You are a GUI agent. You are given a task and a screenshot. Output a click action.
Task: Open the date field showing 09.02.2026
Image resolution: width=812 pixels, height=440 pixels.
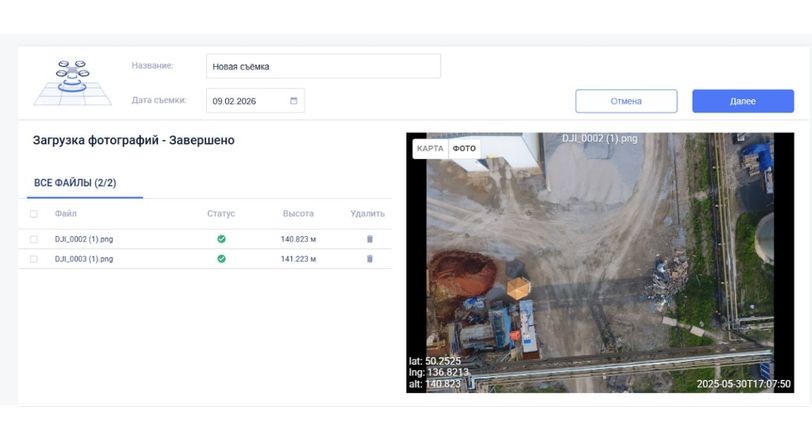[246, 101]
